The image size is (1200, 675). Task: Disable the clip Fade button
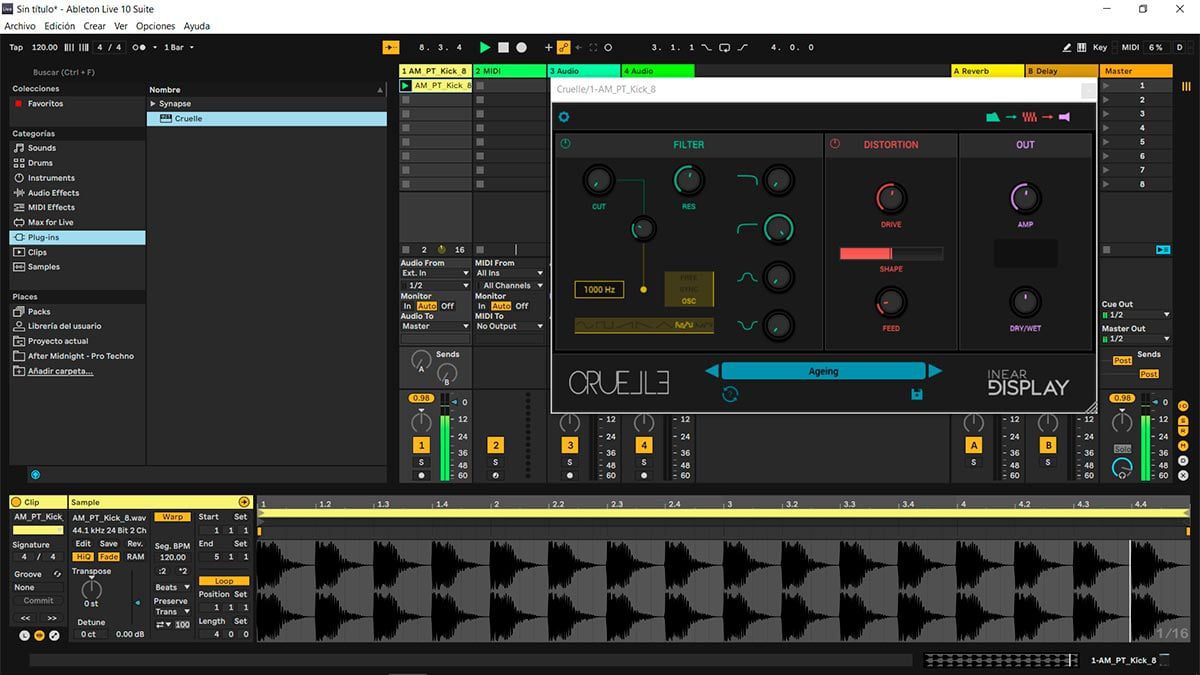pos(109,557)
